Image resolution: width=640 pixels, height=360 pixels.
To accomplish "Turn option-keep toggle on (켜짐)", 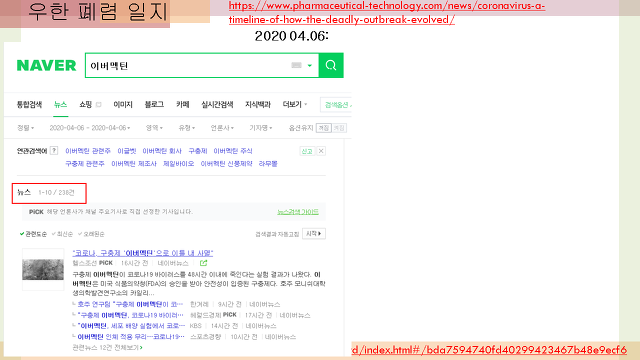I will pyautogui.click(x=324, y=128).
